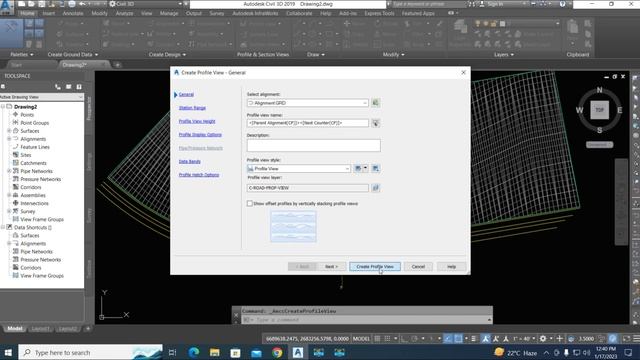Click the grid display icon in status bar
The height and width of the screenshot is (360, 640).
click(378, 338)
